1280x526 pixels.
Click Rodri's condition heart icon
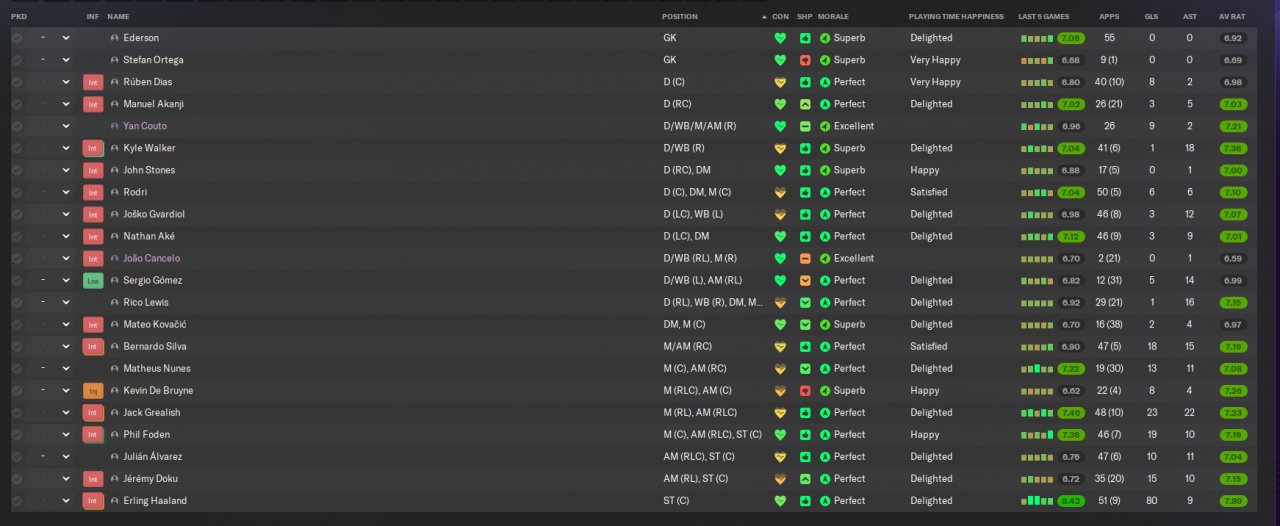tap(780, 192)
